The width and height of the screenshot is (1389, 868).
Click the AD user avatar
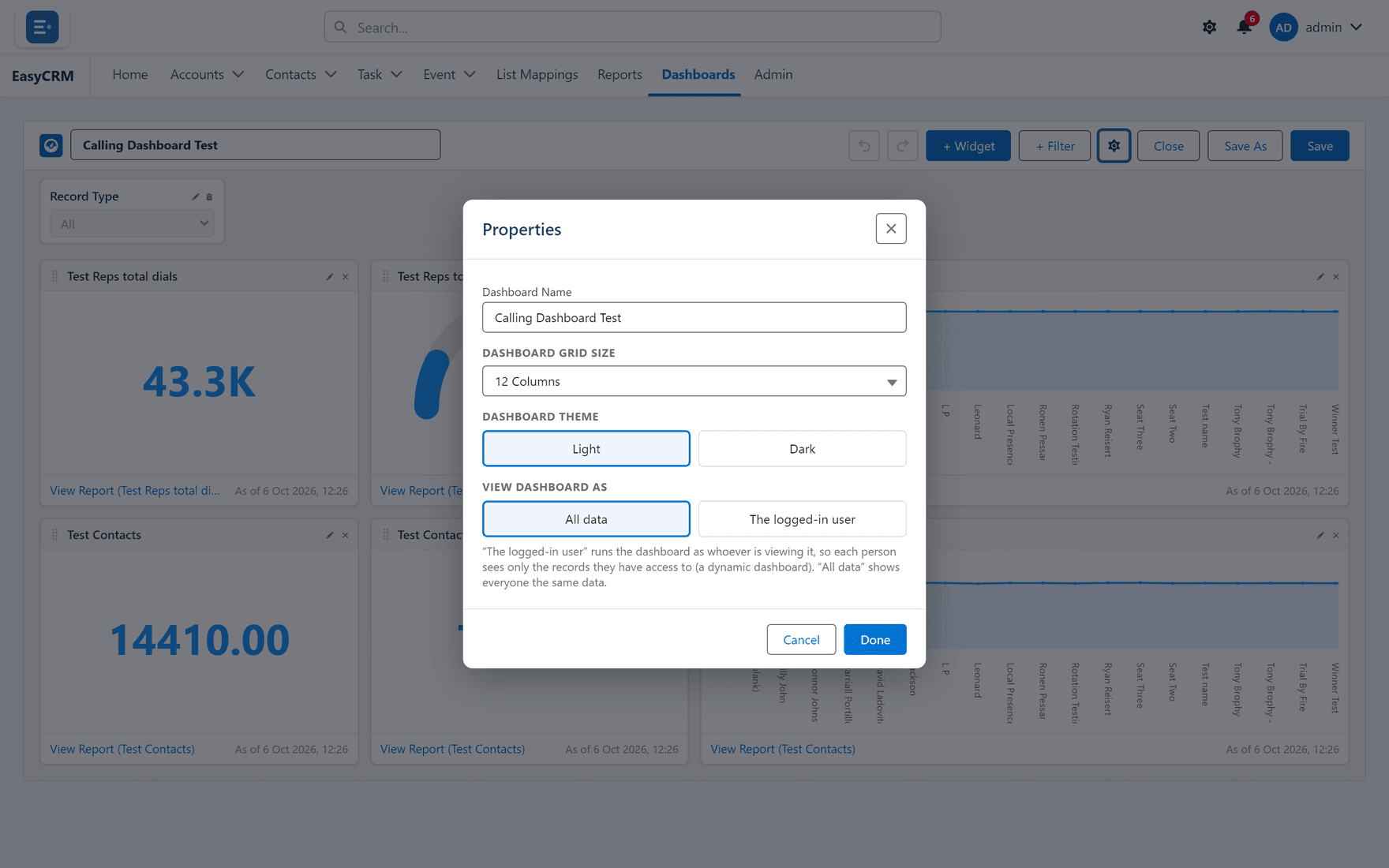(x=1283, y=27)
